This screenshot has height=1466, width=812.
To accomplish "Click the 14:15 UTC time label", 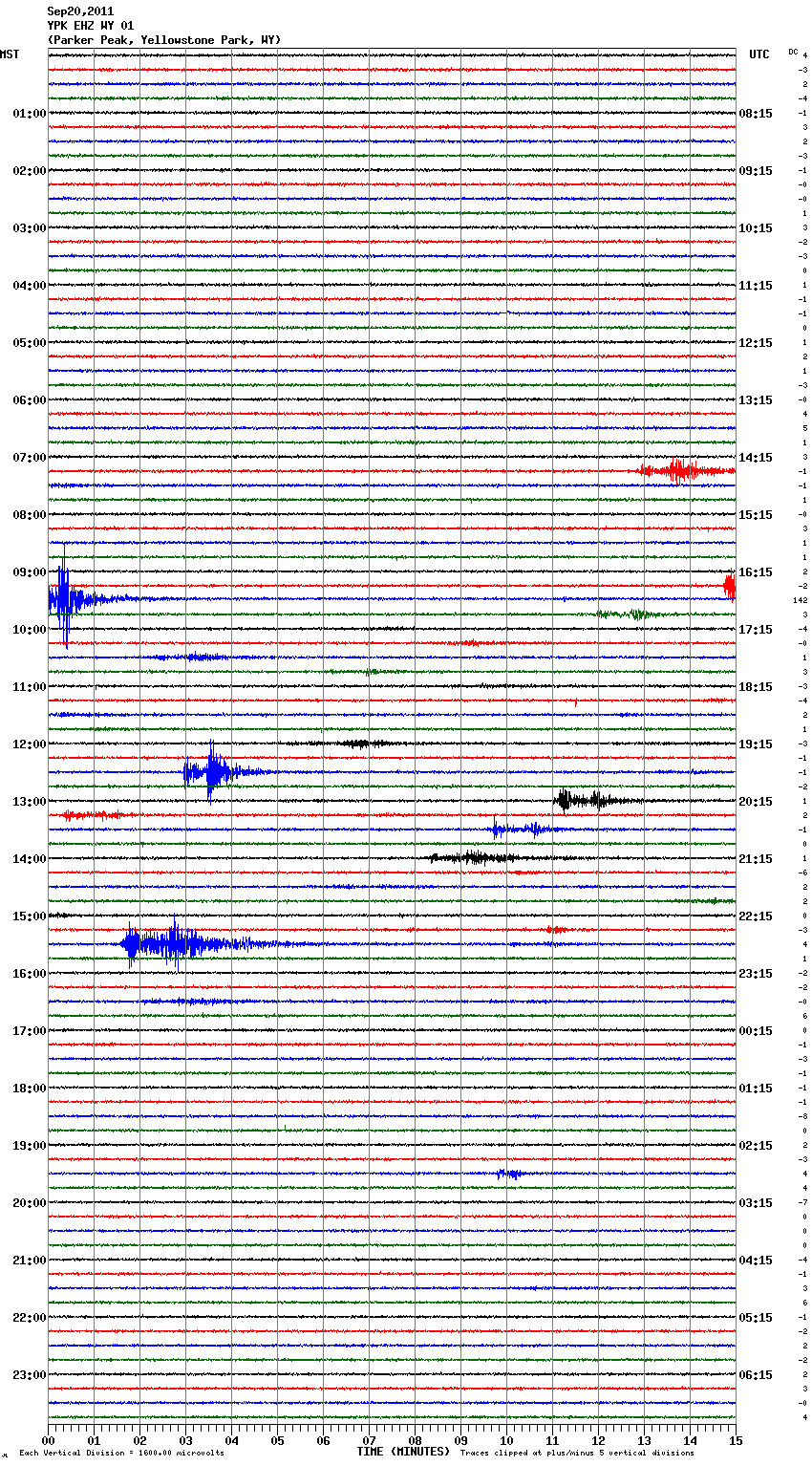I will point(756,458).
